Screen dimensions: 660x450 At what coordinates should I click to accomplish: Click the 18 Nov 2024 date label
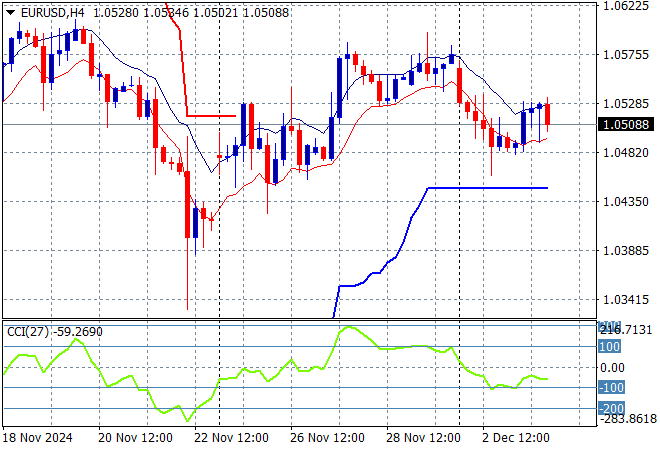click(37, 438)
